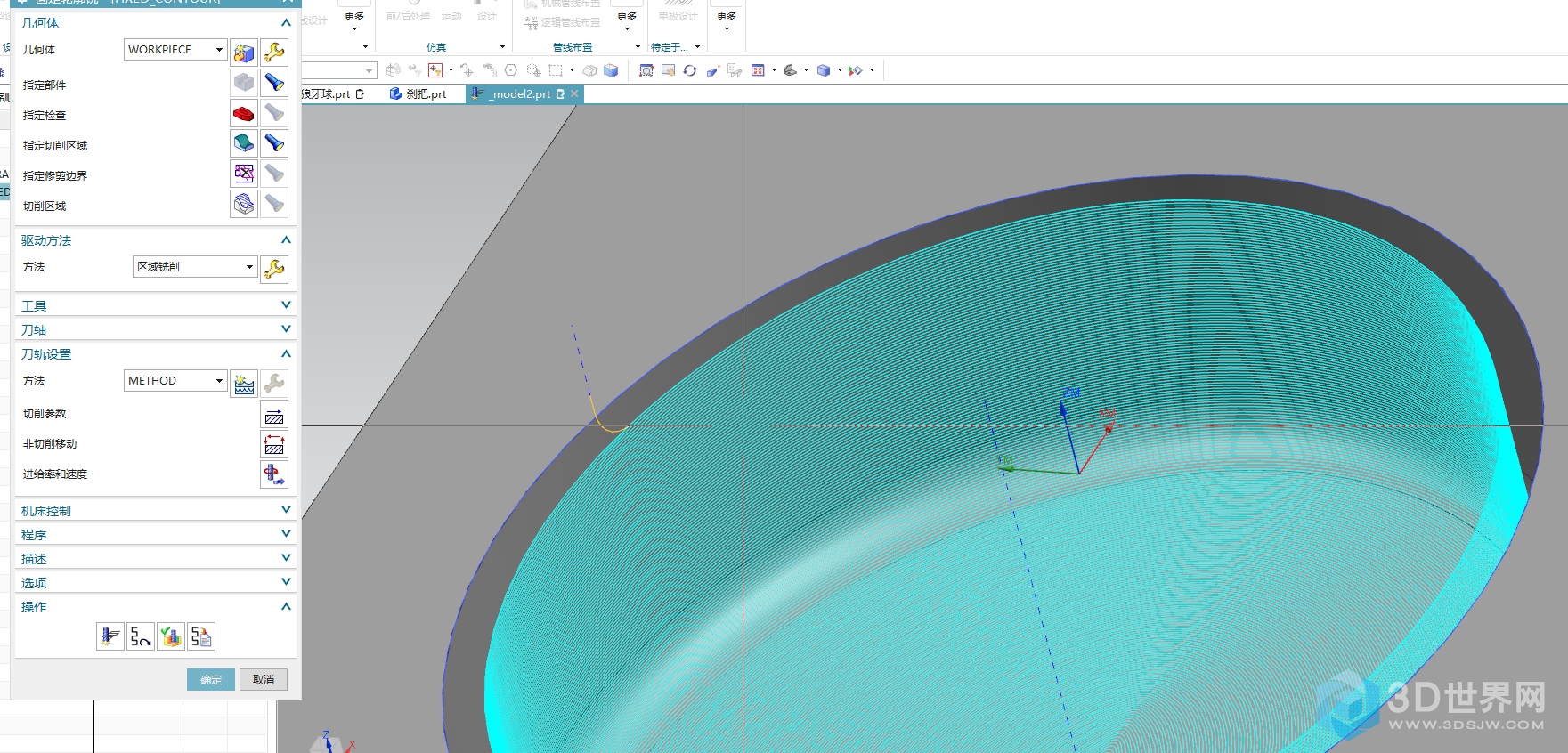Open 切削参数 (cutting parameters) settings icon
The height and width of the screenshot is (753, 1568).
(x=274, y=415)
